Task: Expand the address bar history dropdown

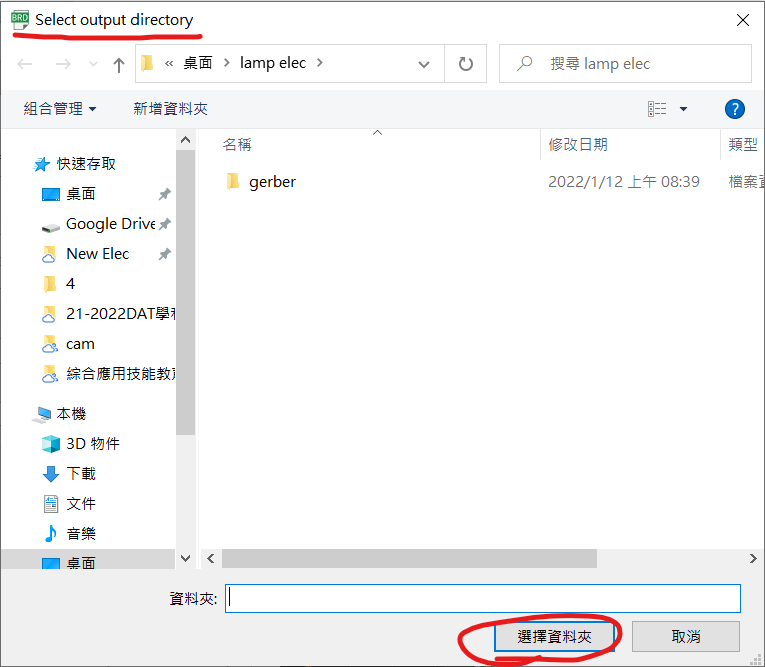Action: point(424,64)
